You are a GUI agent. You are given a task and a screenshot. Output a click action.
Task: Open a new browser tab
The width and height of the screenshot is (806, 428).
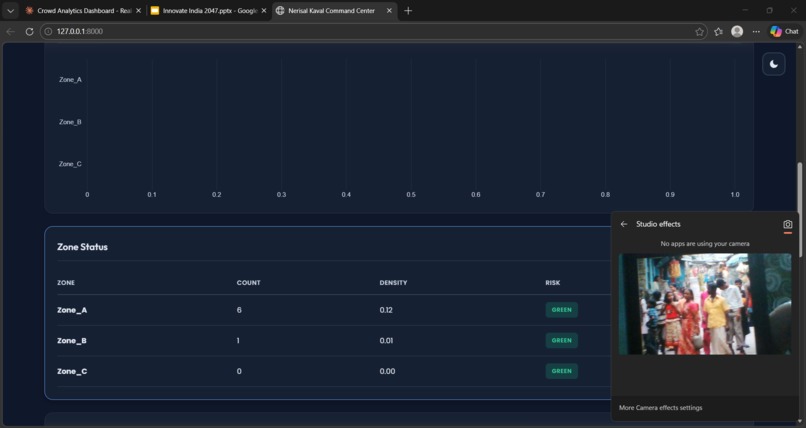click(408, 11)
